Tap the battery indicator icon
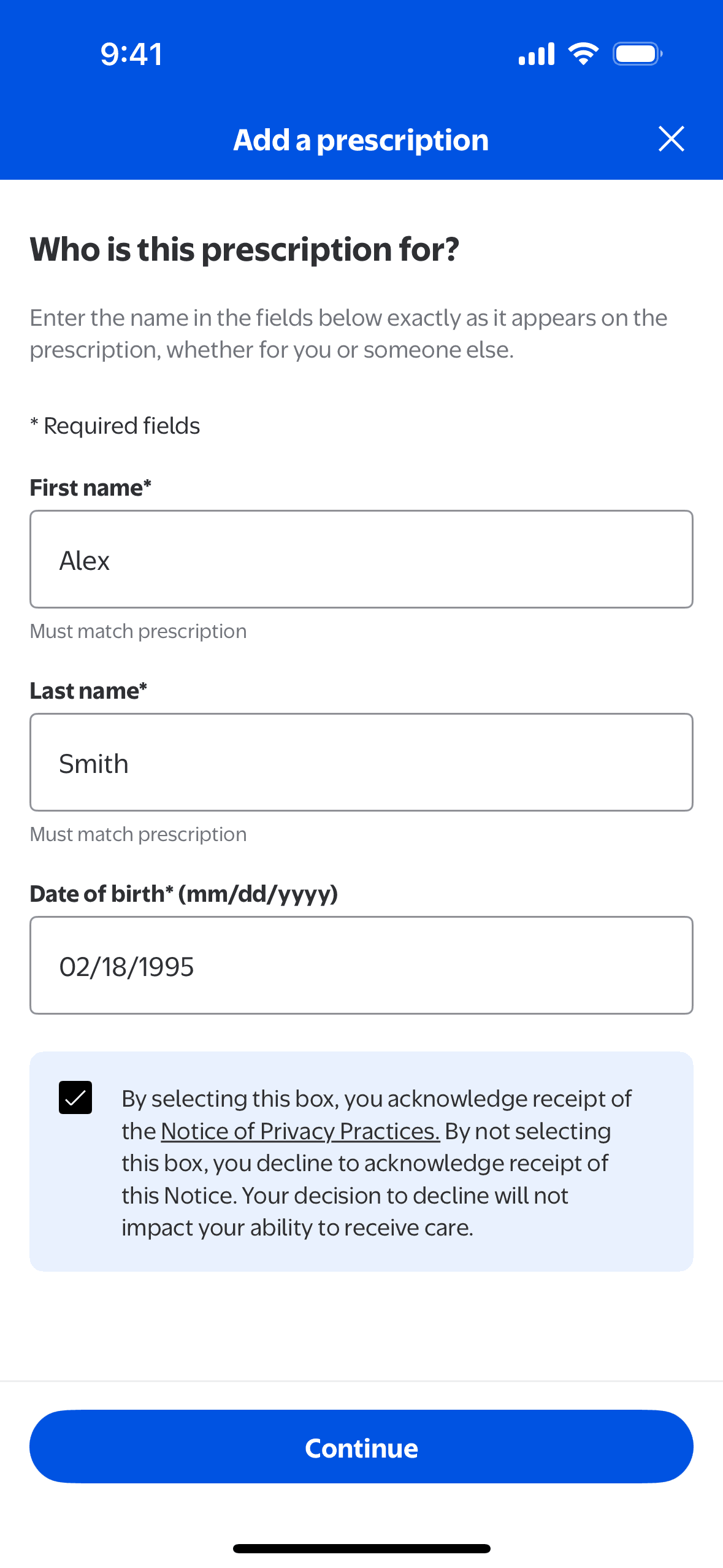Viewport: 723px width, 1568px height. [x=637, y=54]
